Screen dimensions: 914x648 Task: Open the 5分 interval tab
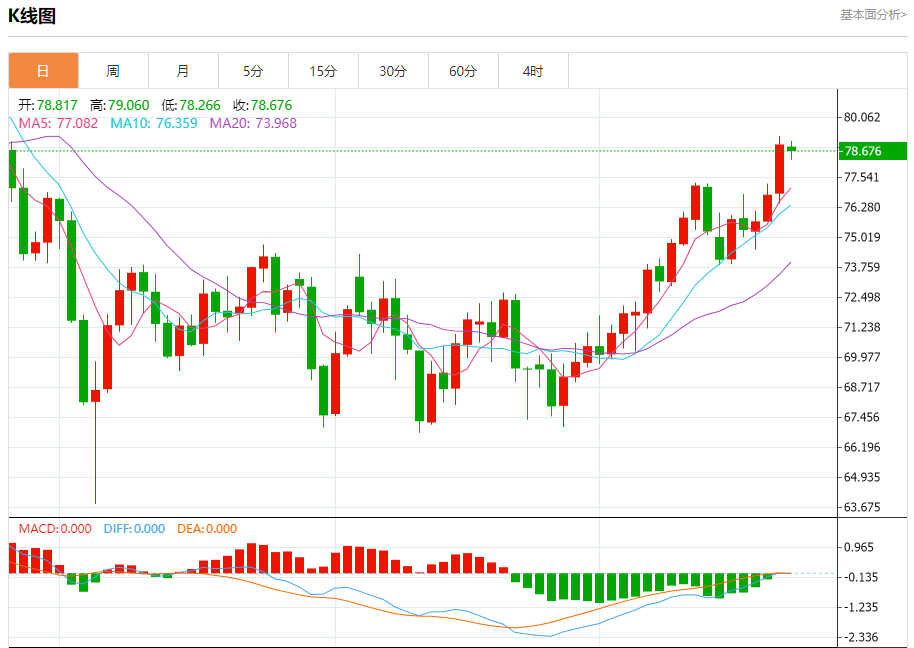253,71
